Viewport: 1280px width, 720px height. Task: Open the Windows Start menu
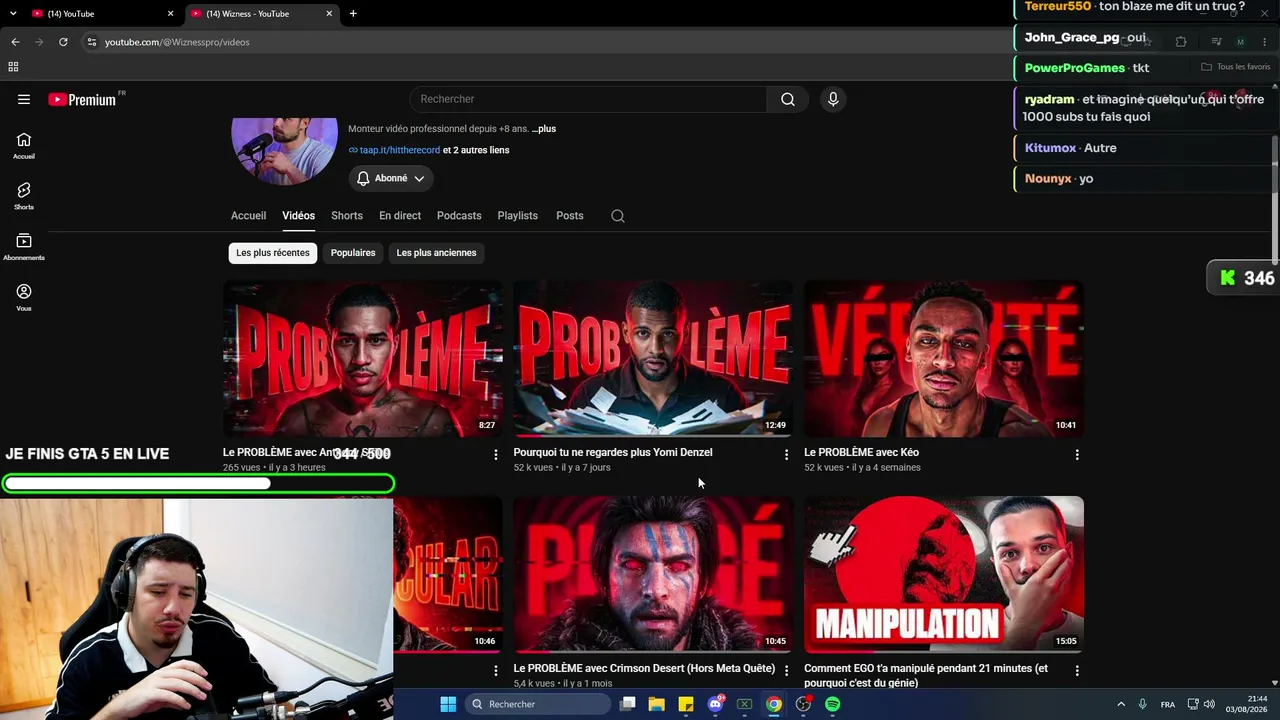click(448, 704)
